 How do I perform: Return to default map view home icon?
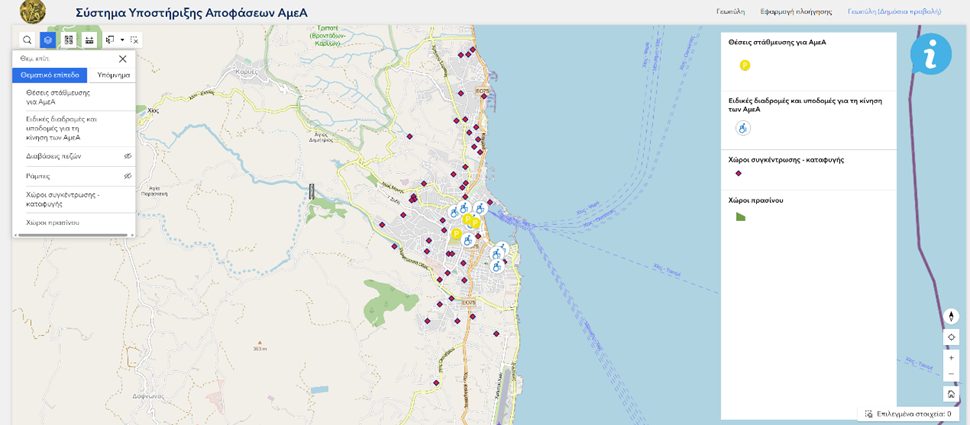tap(951, 395)
